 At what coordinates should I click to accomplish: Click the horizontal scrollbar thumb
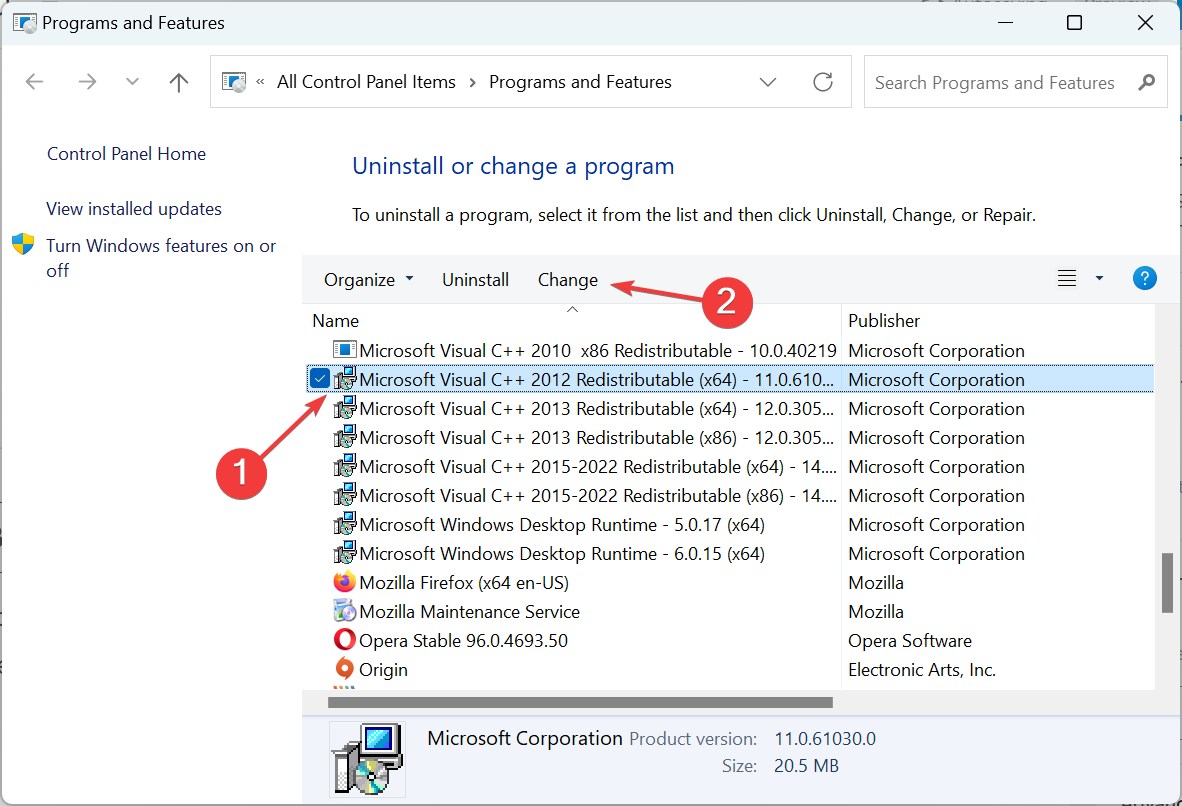580,703
